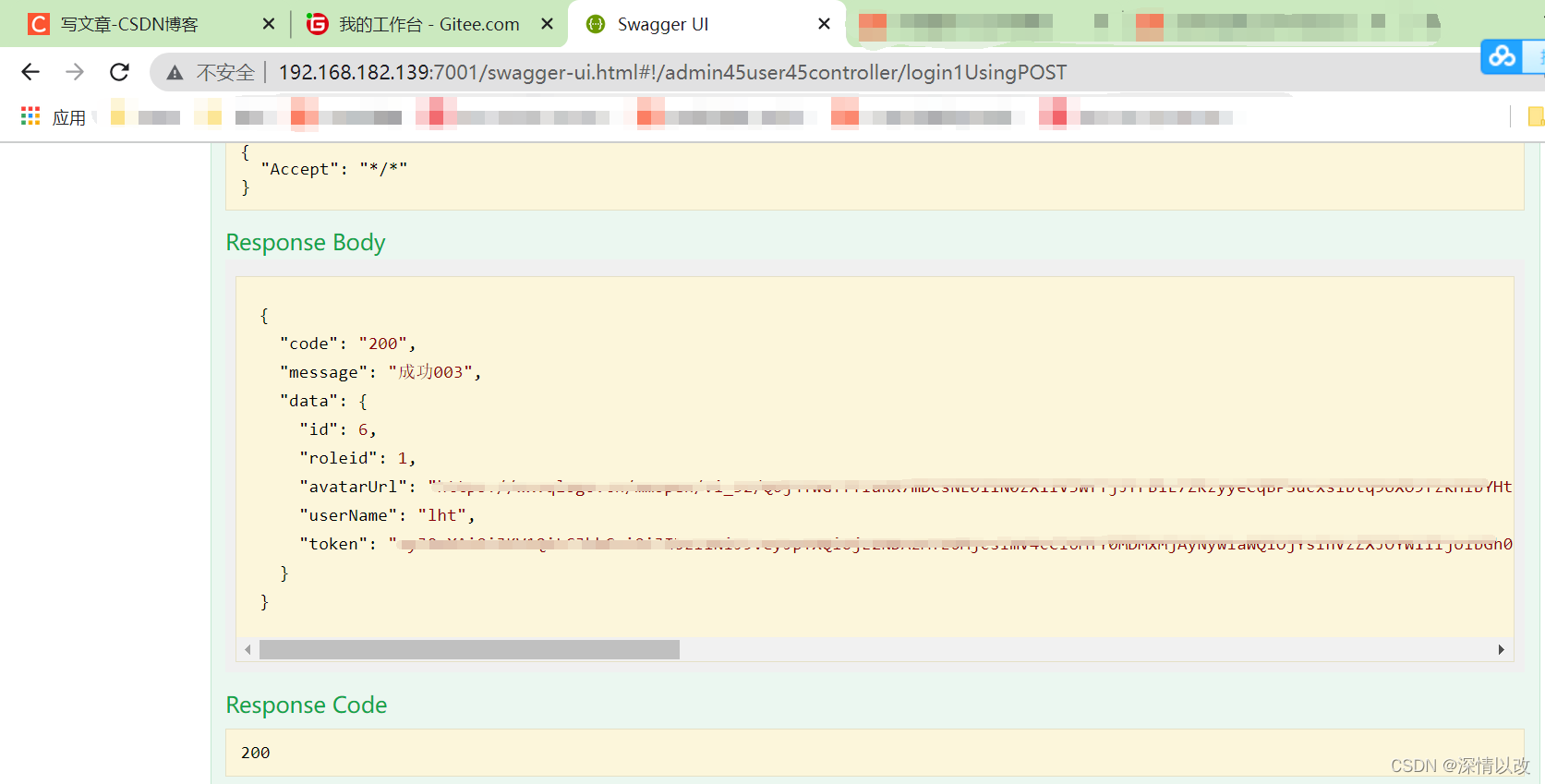The width and height of the screenshot is (1545, 784).
Task: Click the 应用 bookmarks label
Action: [69, 117]
